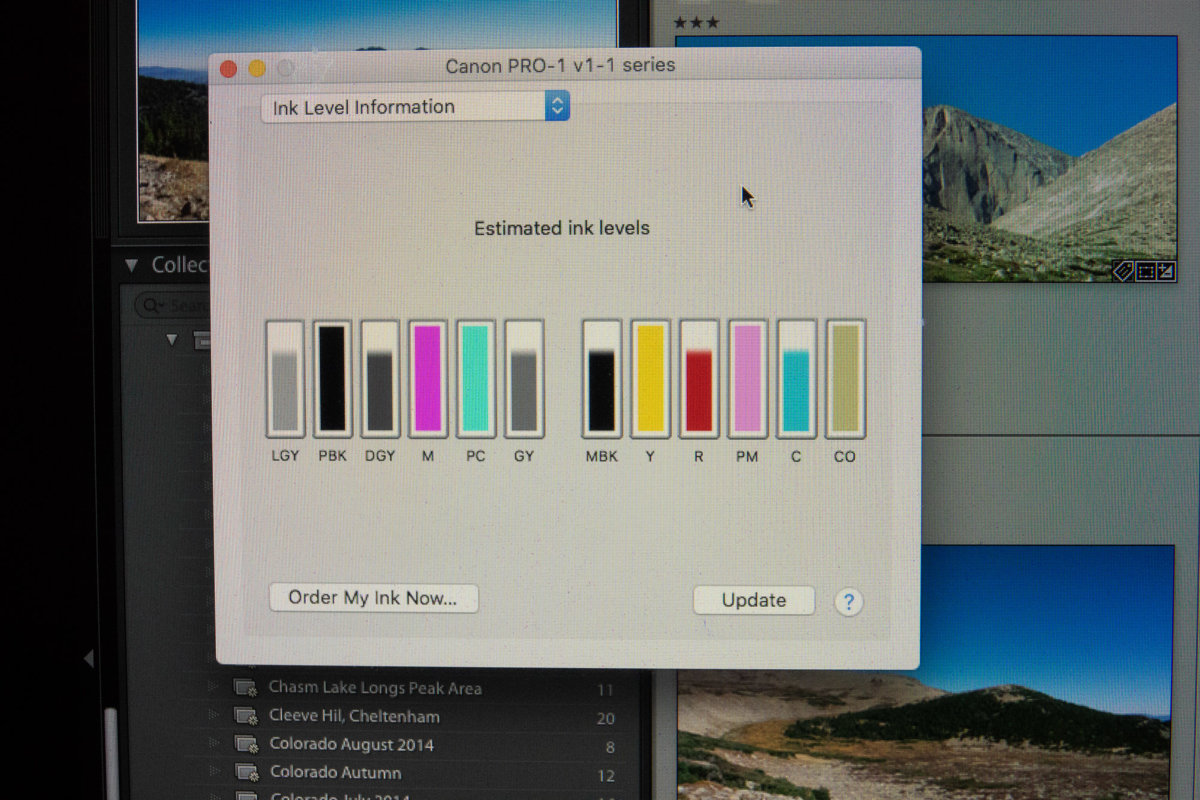Click the Order My Ink Now button
The image size is (1200, 800).
tap(373, 598)
